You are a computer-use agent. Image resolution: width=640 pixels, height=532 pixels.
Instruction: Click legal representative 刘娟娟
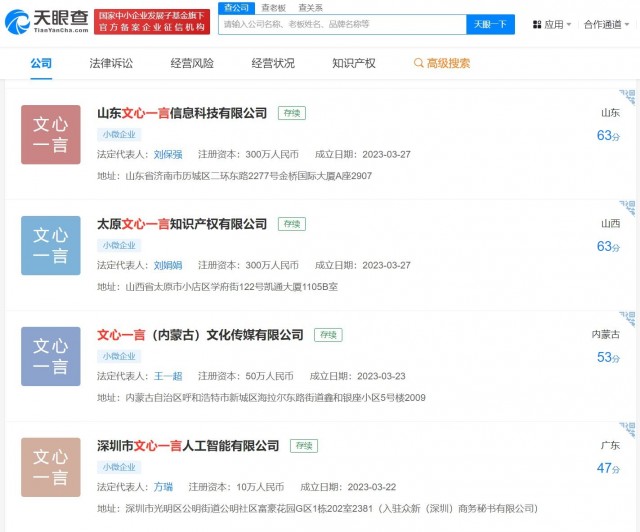(168, 265)
